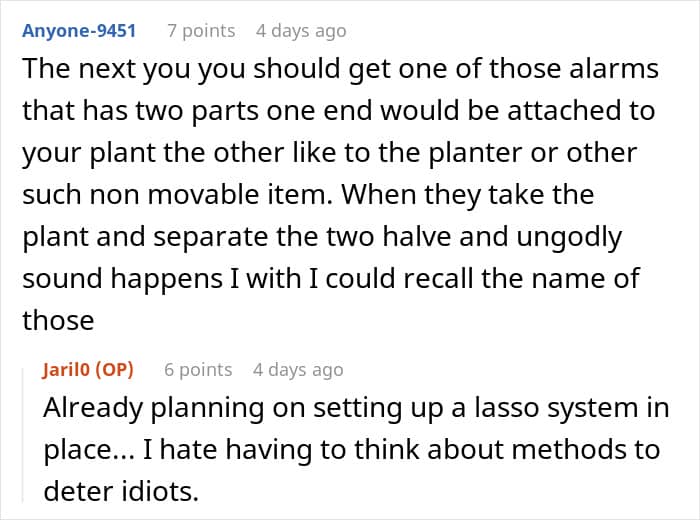Click the 7 points score label

coord(201,31)
